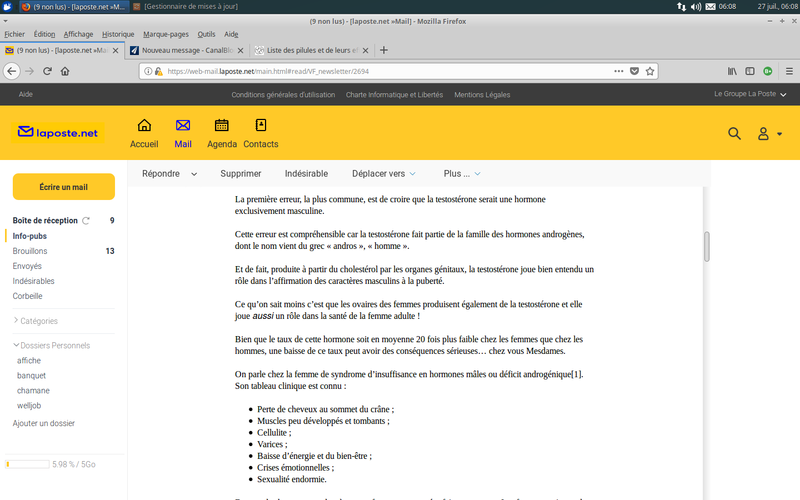Click the browser forward arrow

[x=30, y=71]
